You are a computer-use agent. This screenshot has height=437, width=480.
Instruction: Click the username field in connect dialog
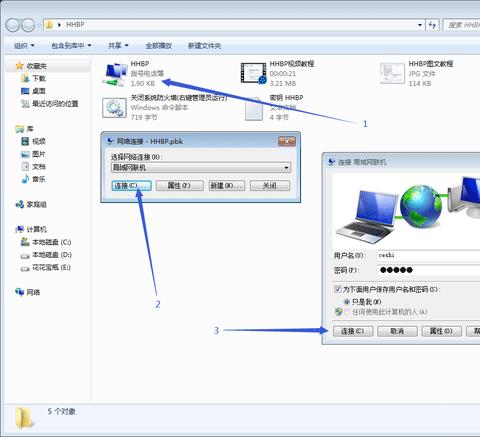[429, 255]
